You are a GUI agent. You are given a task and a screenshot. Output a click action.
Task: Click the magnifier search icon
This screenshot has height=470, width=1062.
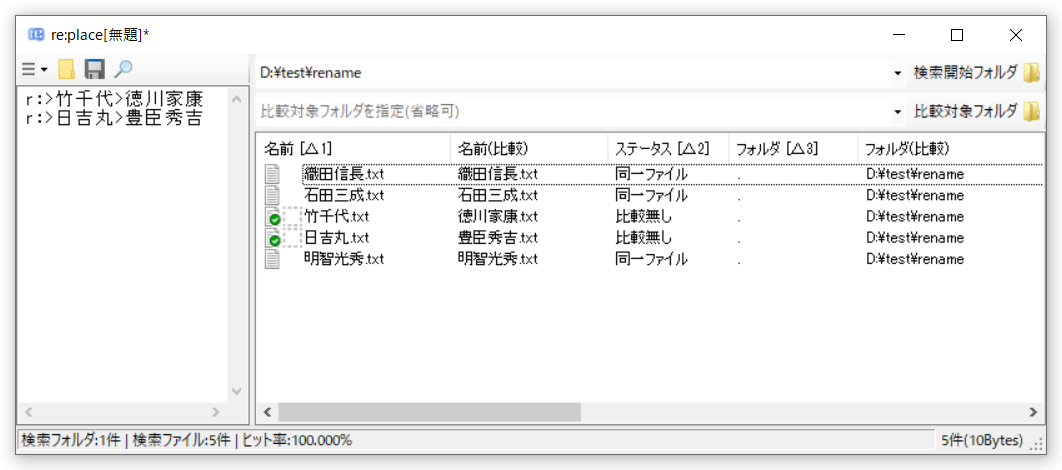coord(123,68)
